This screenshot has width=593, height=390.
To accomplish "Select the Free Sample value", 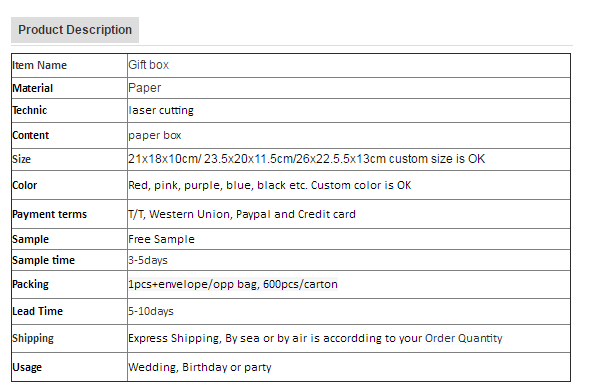I will coord(161,239).
